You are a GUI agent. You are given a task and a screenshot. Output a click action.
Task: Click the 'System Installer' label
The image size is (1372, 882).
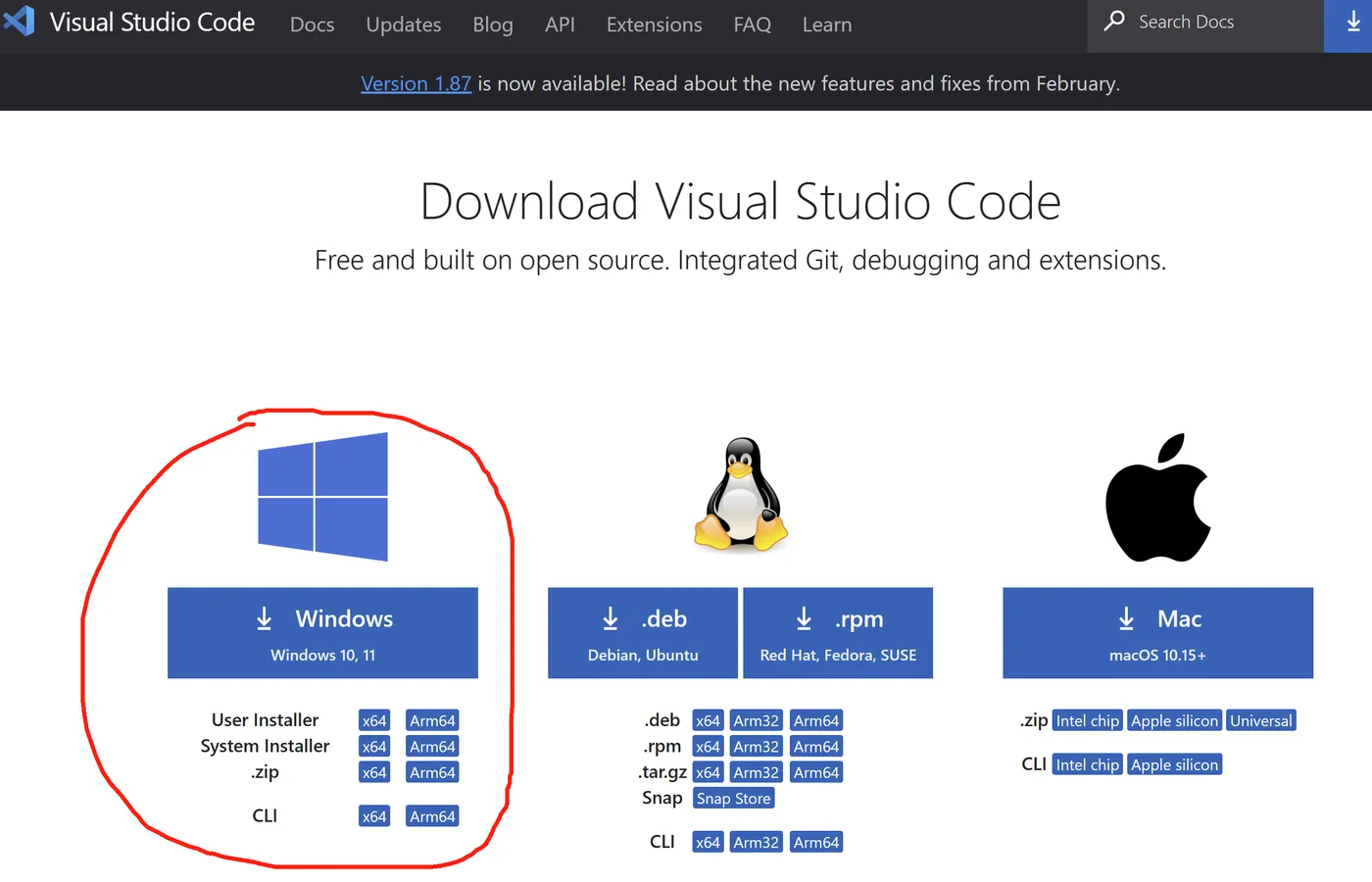[x=265, y=746]
